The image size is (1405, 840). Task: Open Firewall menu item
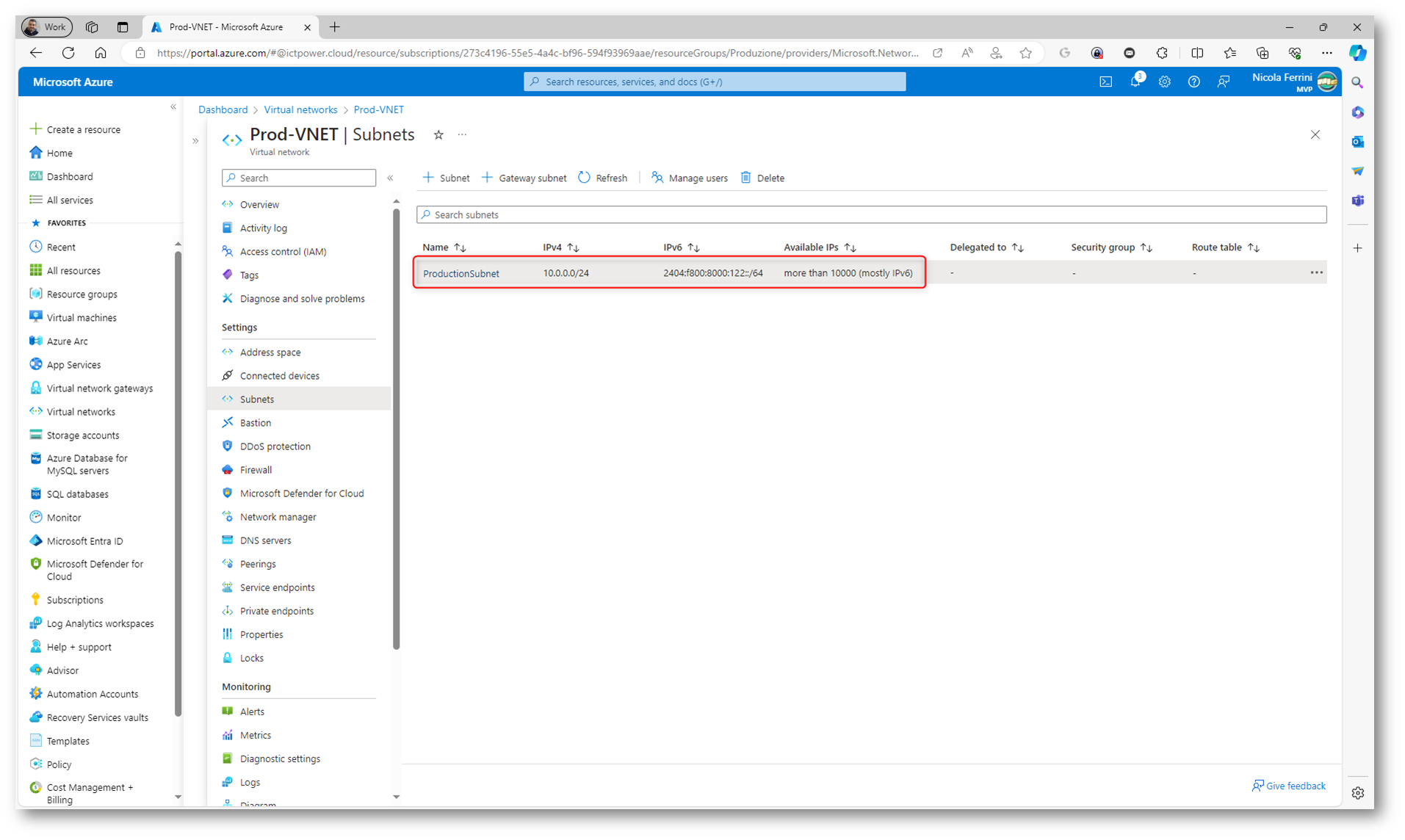click(x=256, y=470)
